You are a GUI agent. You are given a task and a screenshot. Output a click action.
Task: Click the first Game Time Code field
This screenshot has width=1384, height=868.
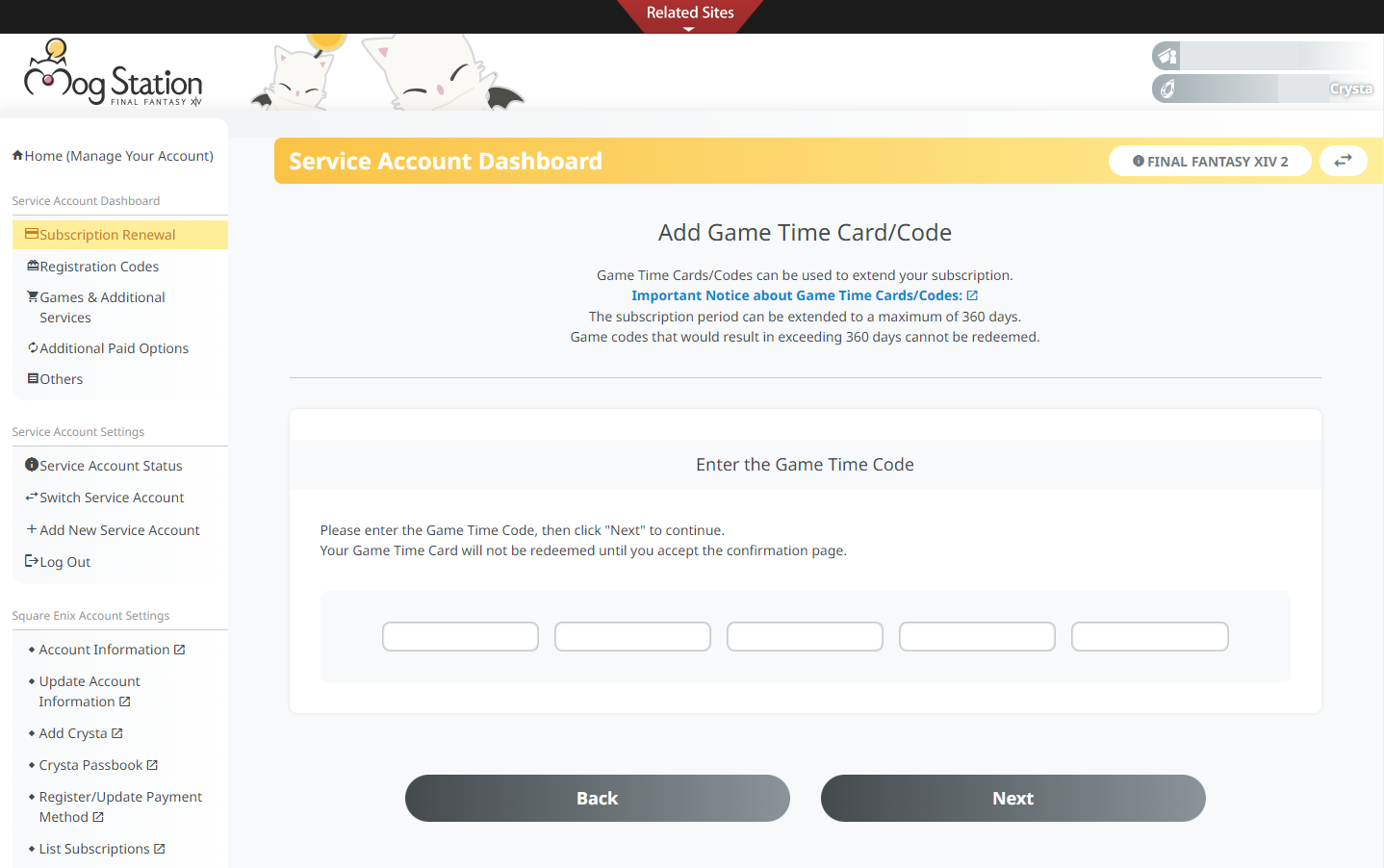[x=460, y=636]
